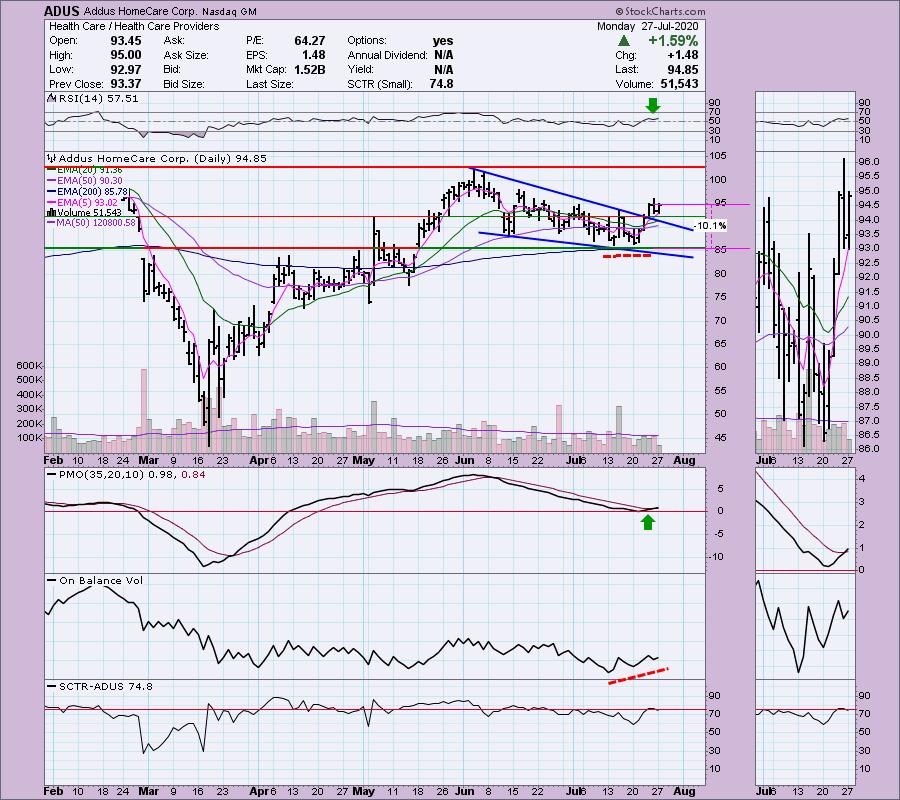Click the bar-chart icon beside the Daily chart title
This screenshot has width=900, height=800.
pos(52,159)
